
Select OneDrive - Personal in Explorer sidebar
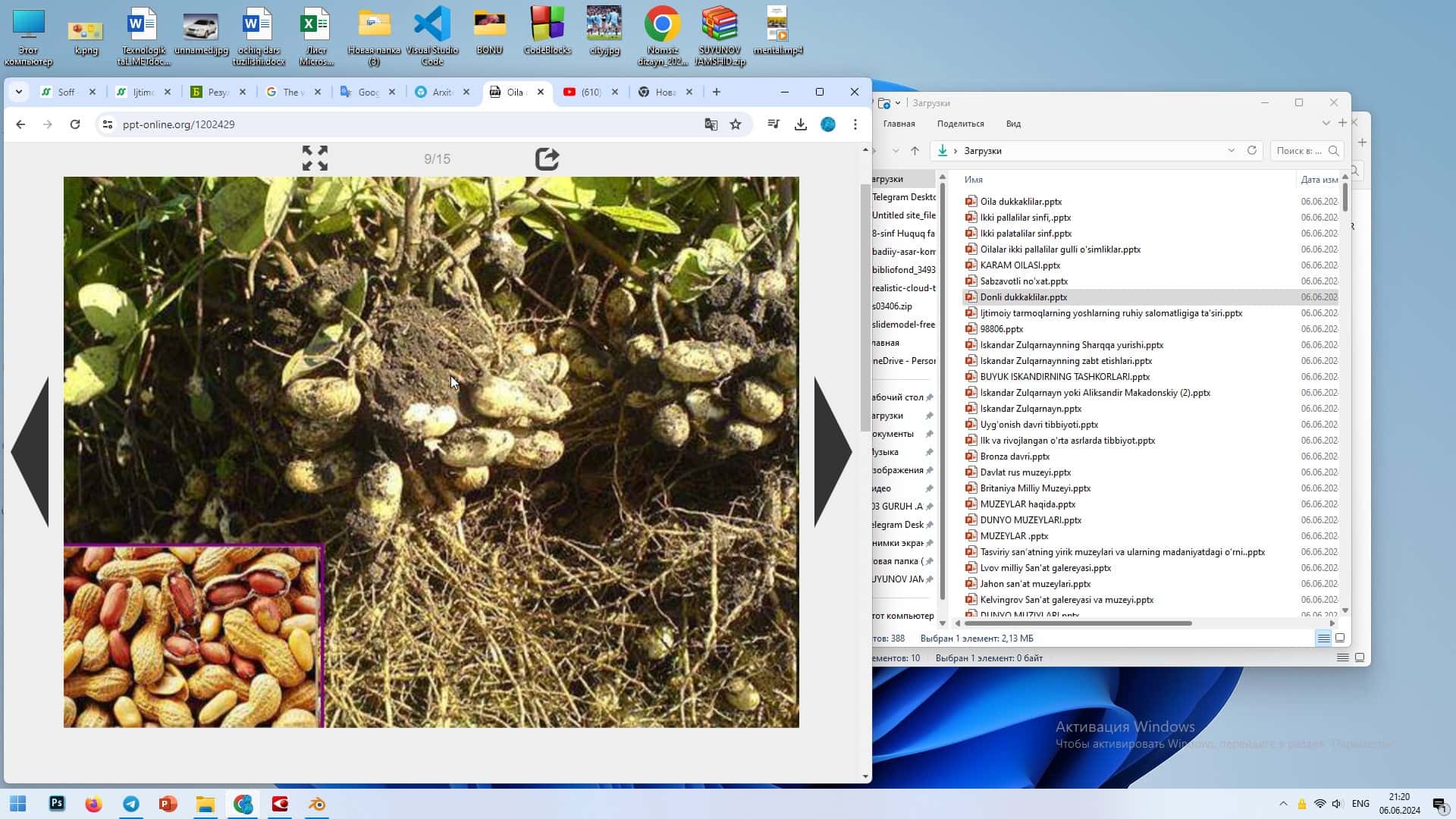(x=903, y=361)
